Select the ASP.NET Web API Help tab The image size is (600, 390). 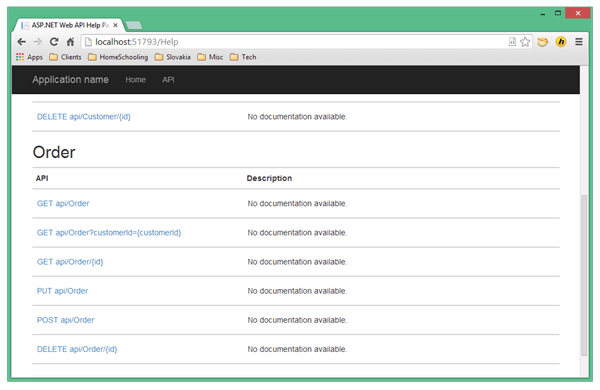tap(69, 25)
